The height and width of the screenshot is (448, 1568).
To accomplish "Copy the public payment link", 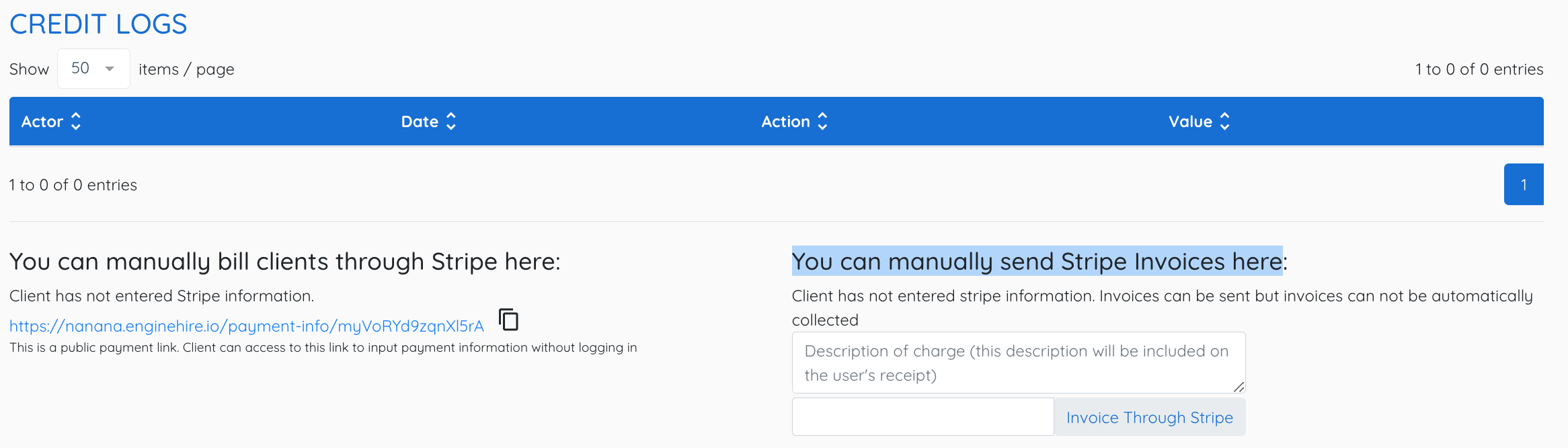I will coord(509,320).
